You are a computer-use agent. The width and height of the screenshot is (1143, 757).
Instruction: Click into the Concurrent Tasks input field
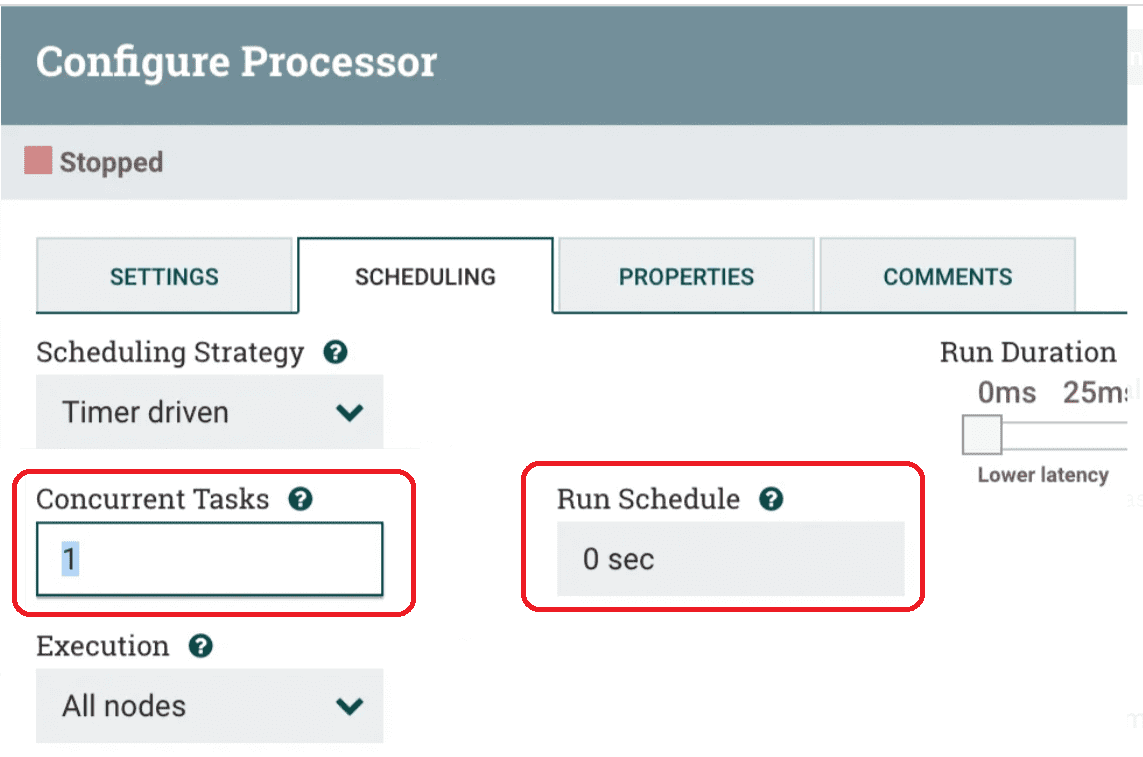[209, 559]
